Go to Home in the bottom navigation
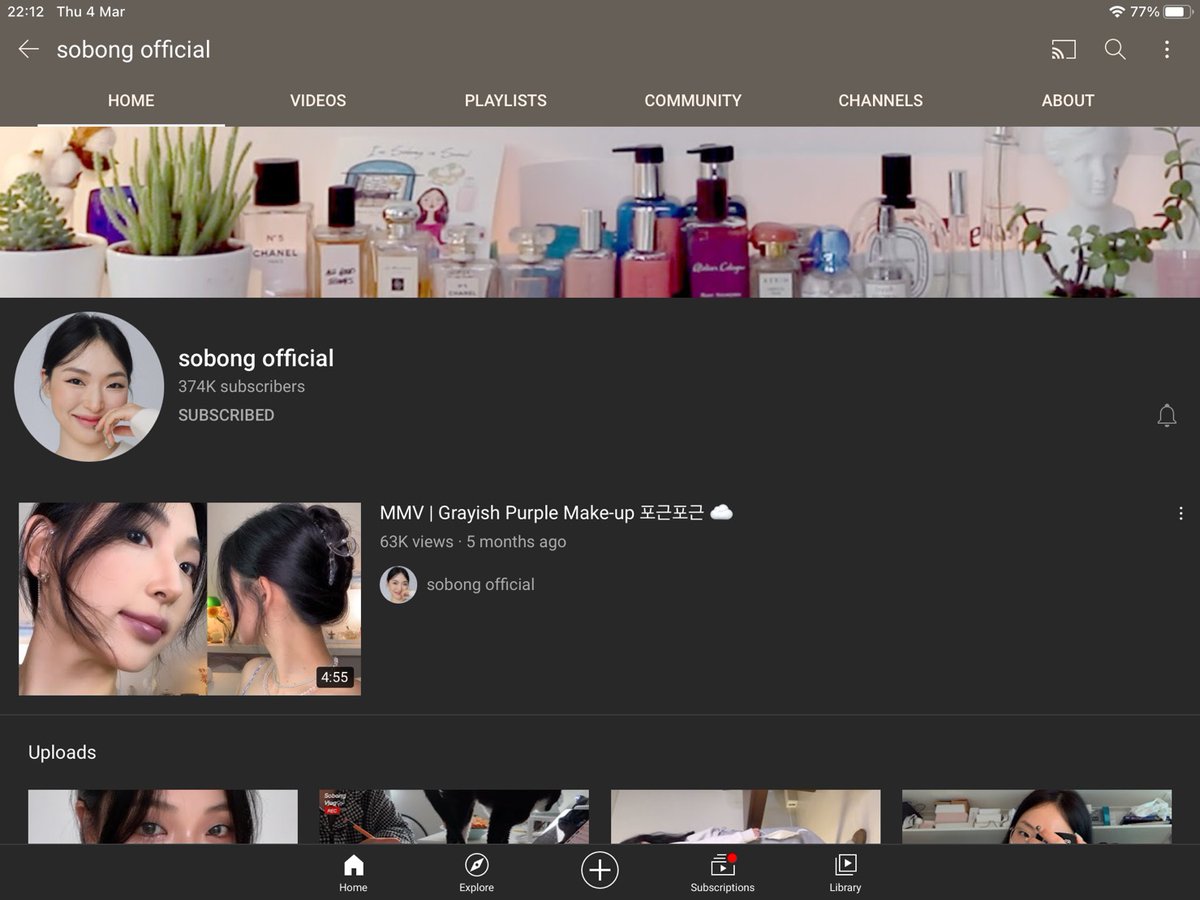1200x900 pixels. point(353,873)
